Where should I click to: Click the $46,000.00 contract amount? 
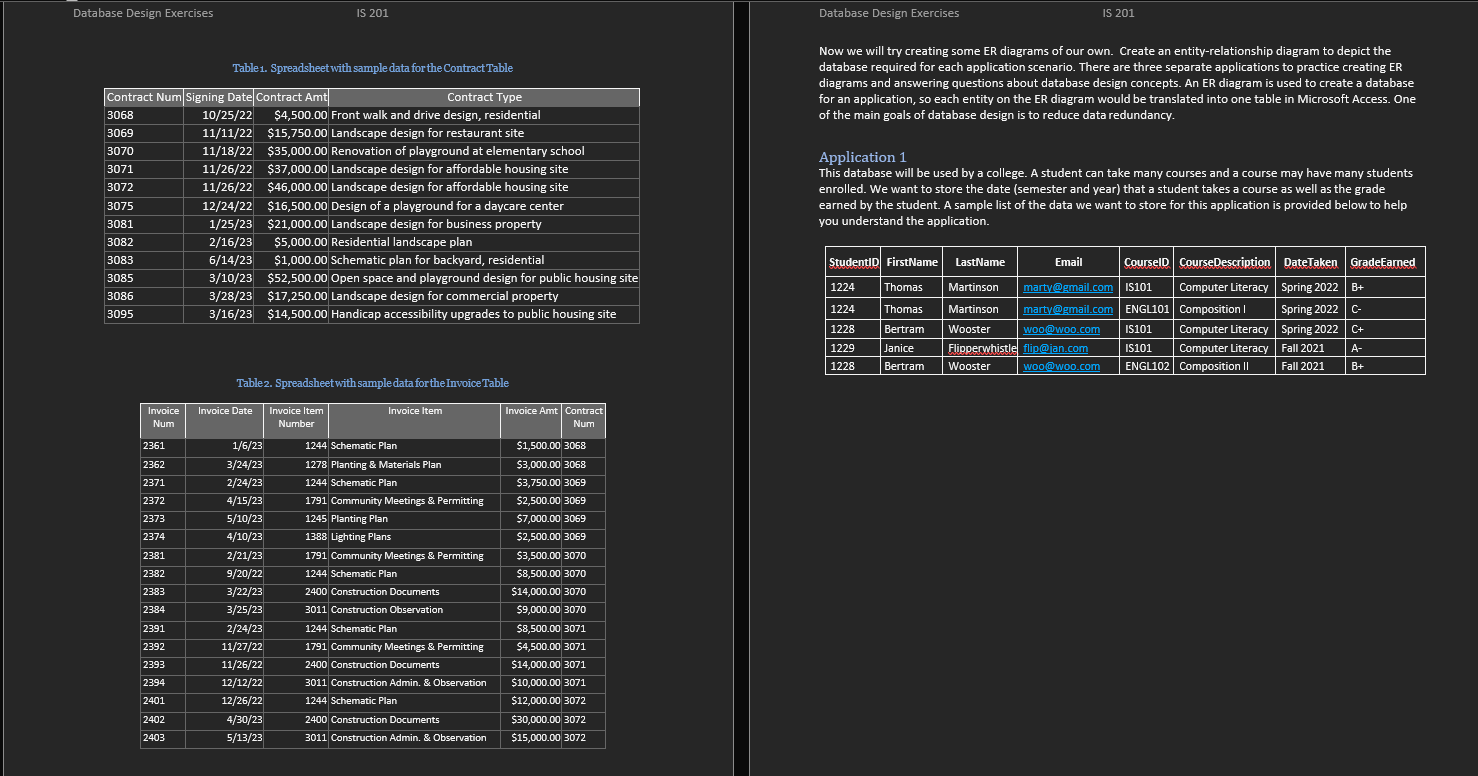click(297, 187)
